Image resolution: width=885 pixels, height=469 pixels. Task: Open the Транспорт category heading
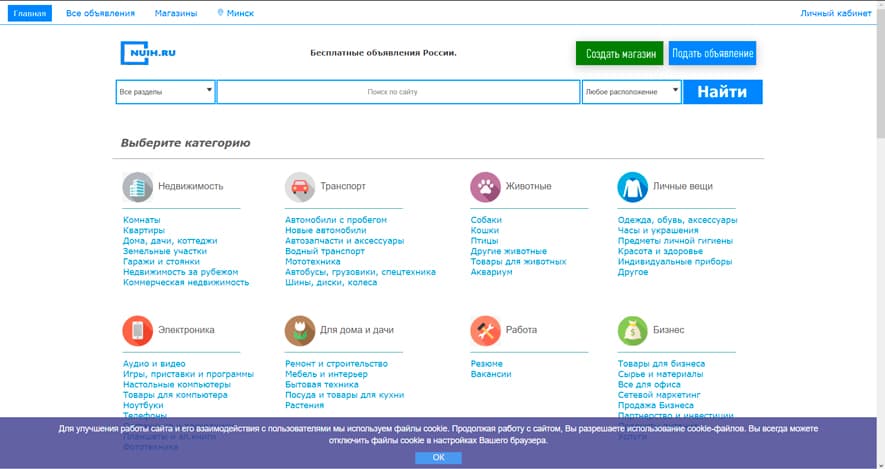point(343,186)
